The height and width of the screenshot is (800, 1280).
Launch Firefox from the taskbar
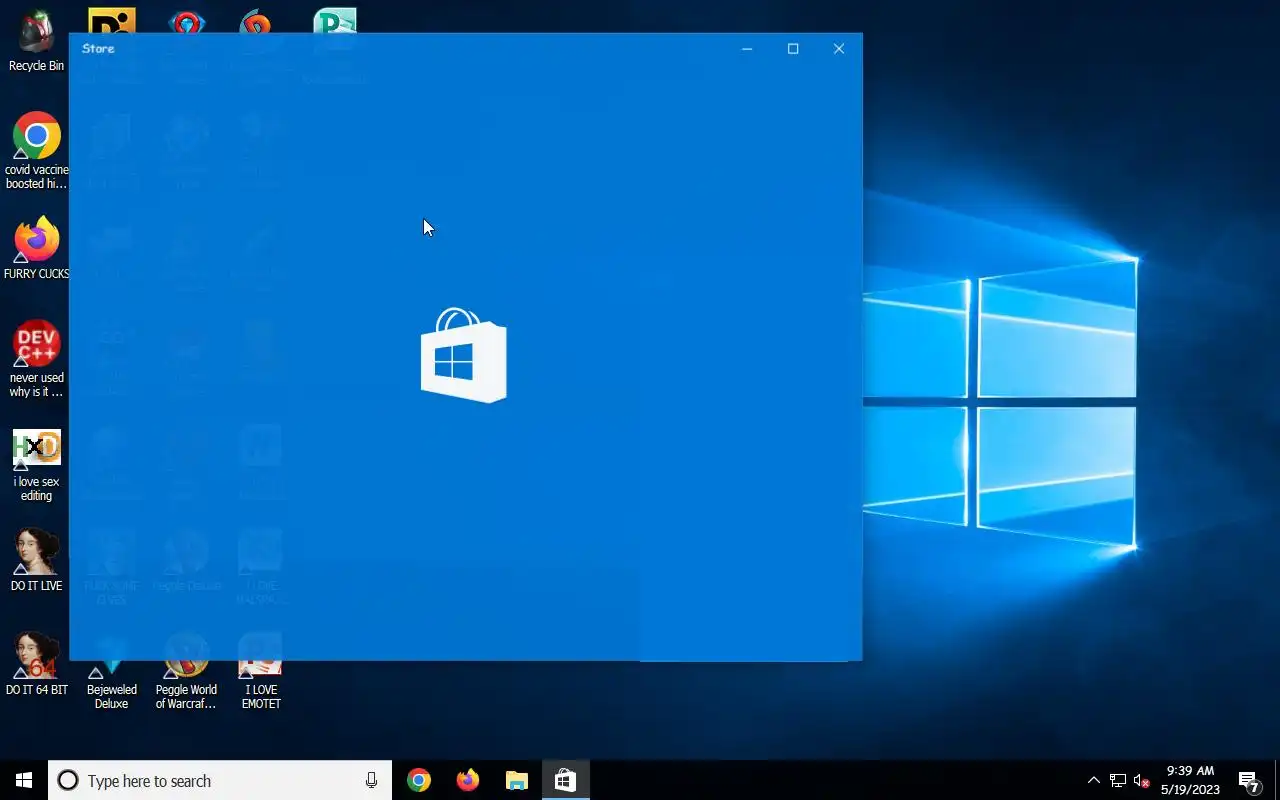coord(467,780)
